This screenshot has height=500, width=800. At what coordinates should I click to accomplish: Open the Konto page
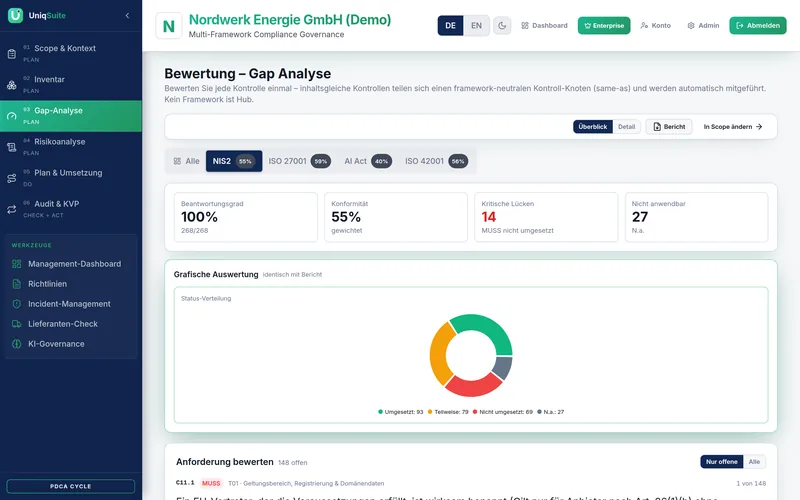[x=656, y=26]
